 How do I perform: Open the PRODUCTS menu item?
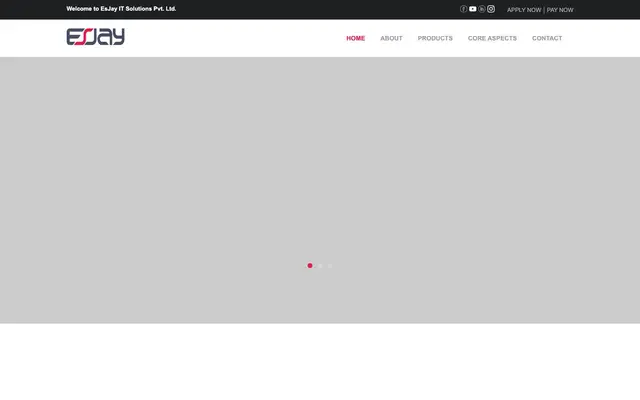pos(435,38)
